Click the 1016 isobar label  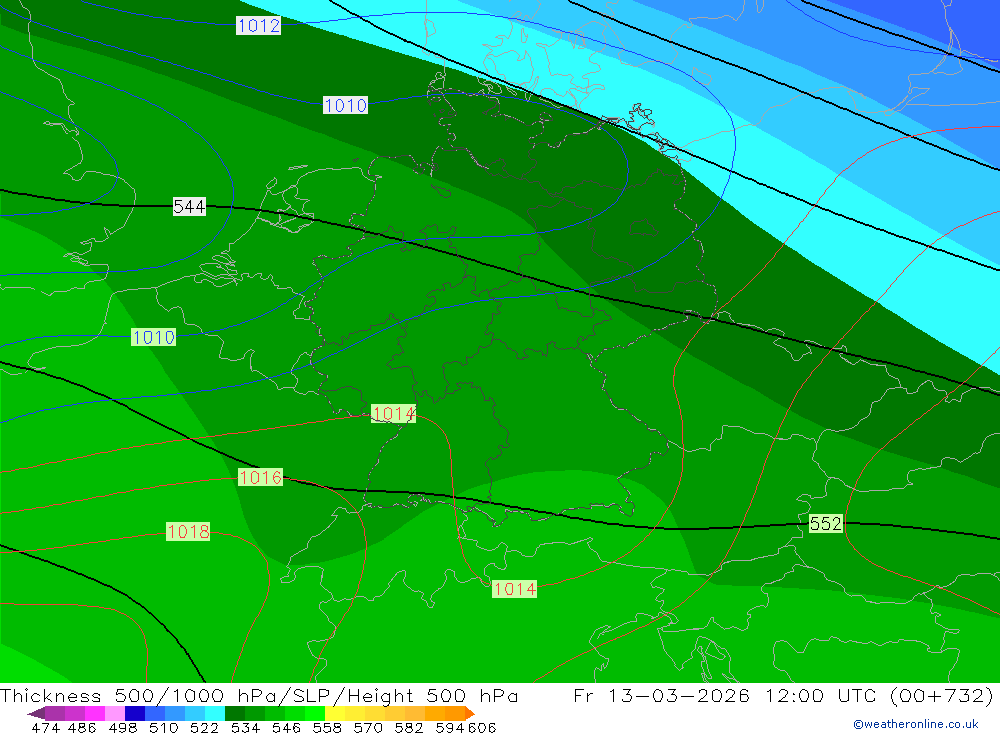pyautogui.click(x=260, y=477)
